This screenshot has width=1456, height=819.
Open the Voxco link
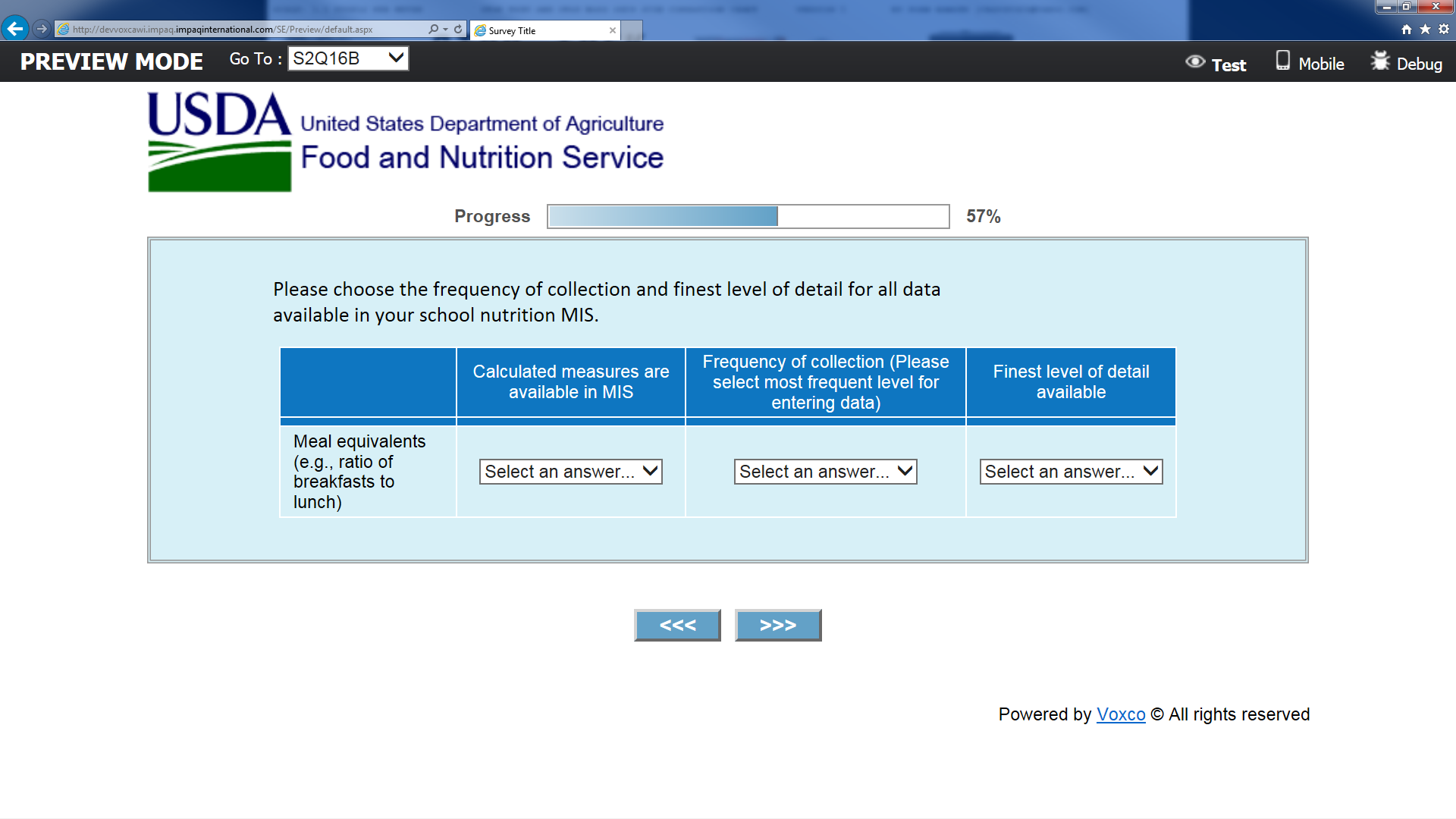tap(1121, 714)
